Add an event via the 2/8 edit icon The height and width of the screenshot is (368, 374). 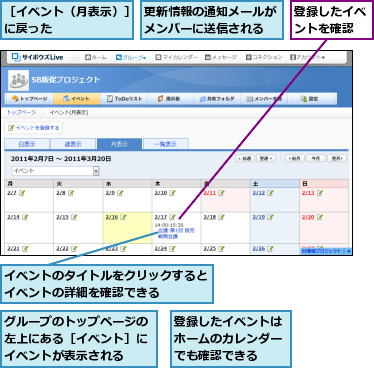click(x=71, y=193)
